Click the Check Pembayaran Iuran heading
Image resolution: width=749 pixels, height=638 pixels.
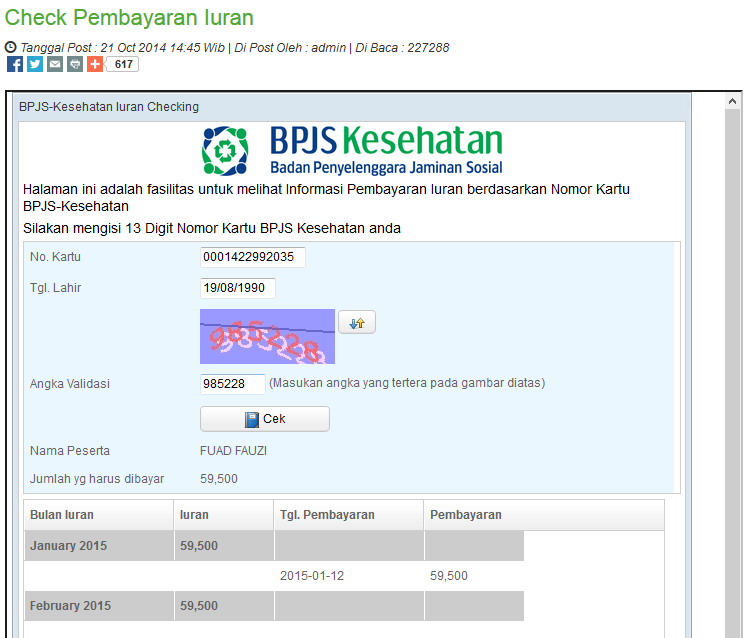click(129, 18)
